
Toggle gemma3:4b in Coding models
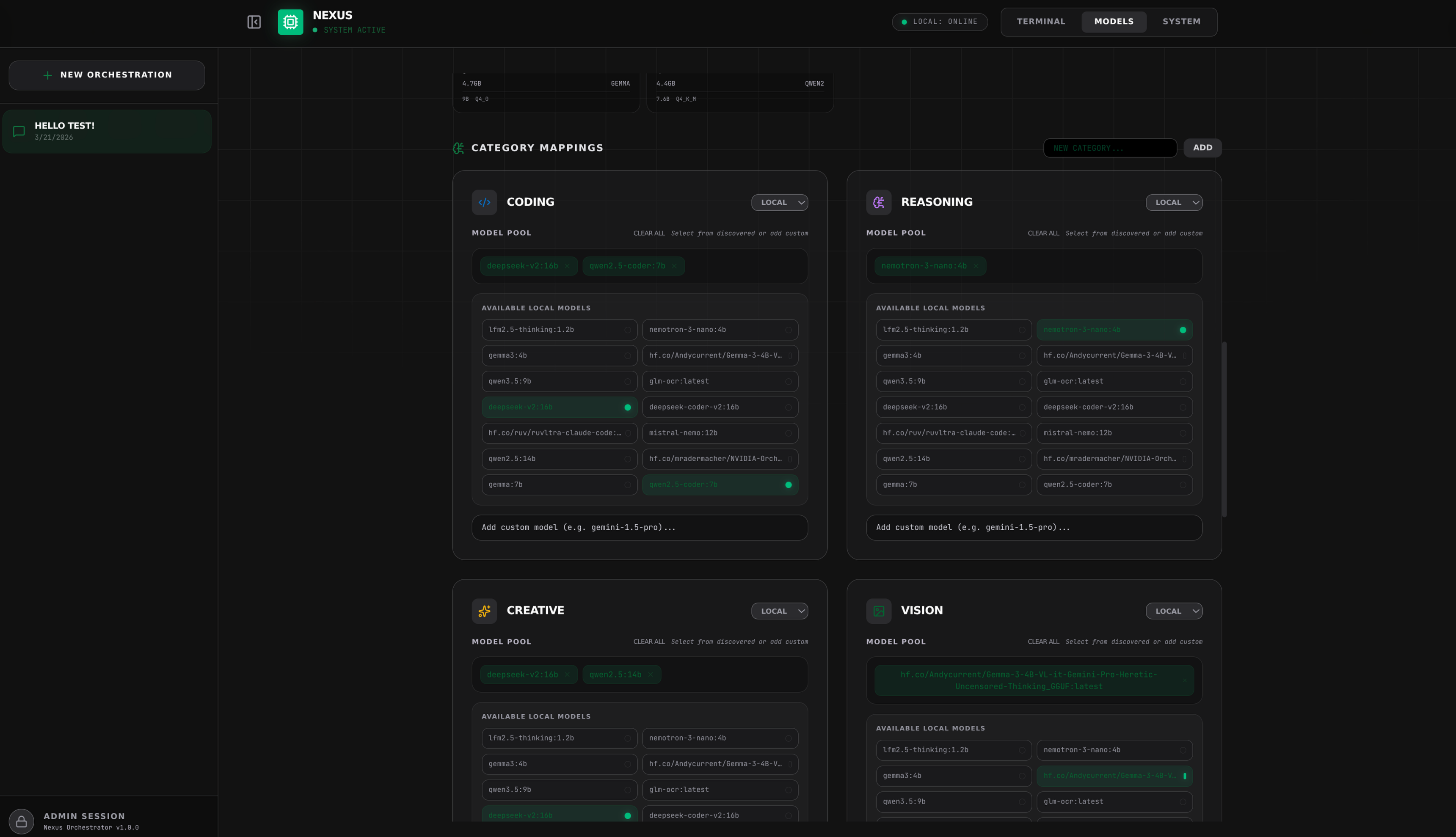coord(559,356)
